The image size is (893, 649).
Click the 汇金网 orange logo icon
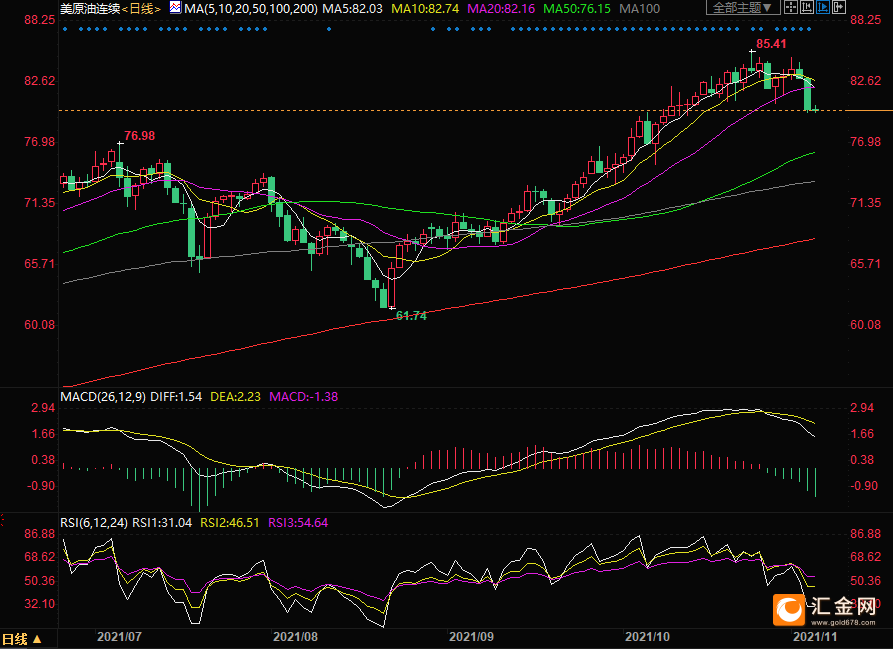(790, 610)
